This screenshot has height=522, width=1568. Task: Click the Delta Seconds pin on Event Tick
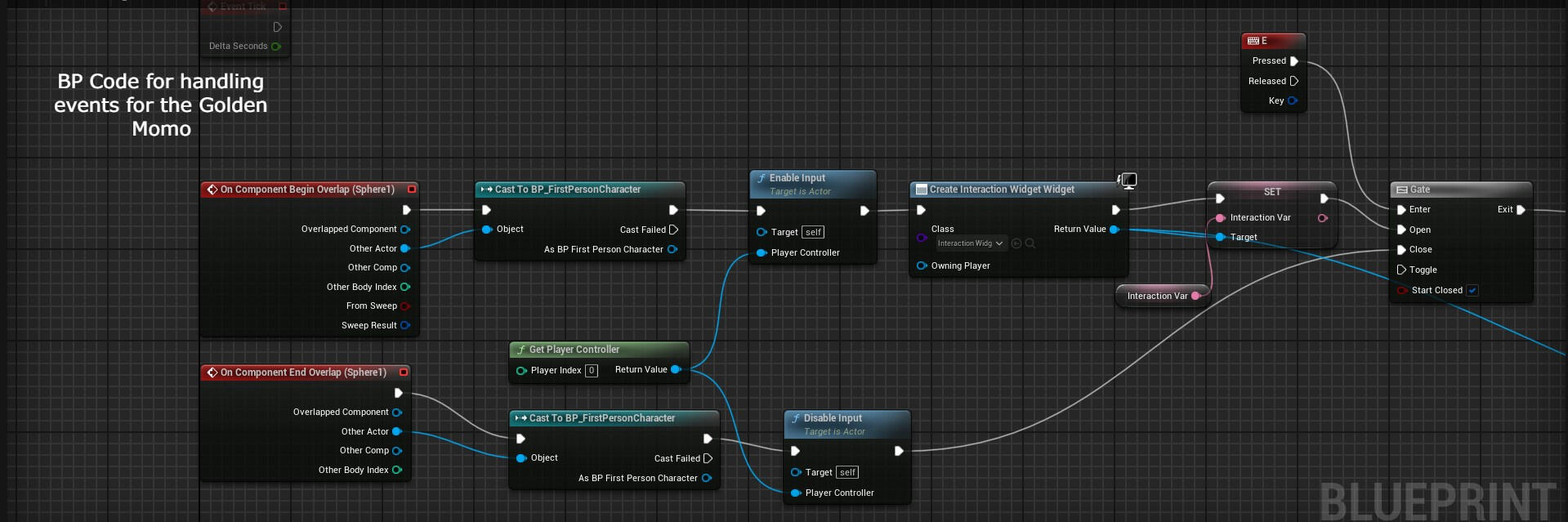pyautogui.click(x=276, y=47)
